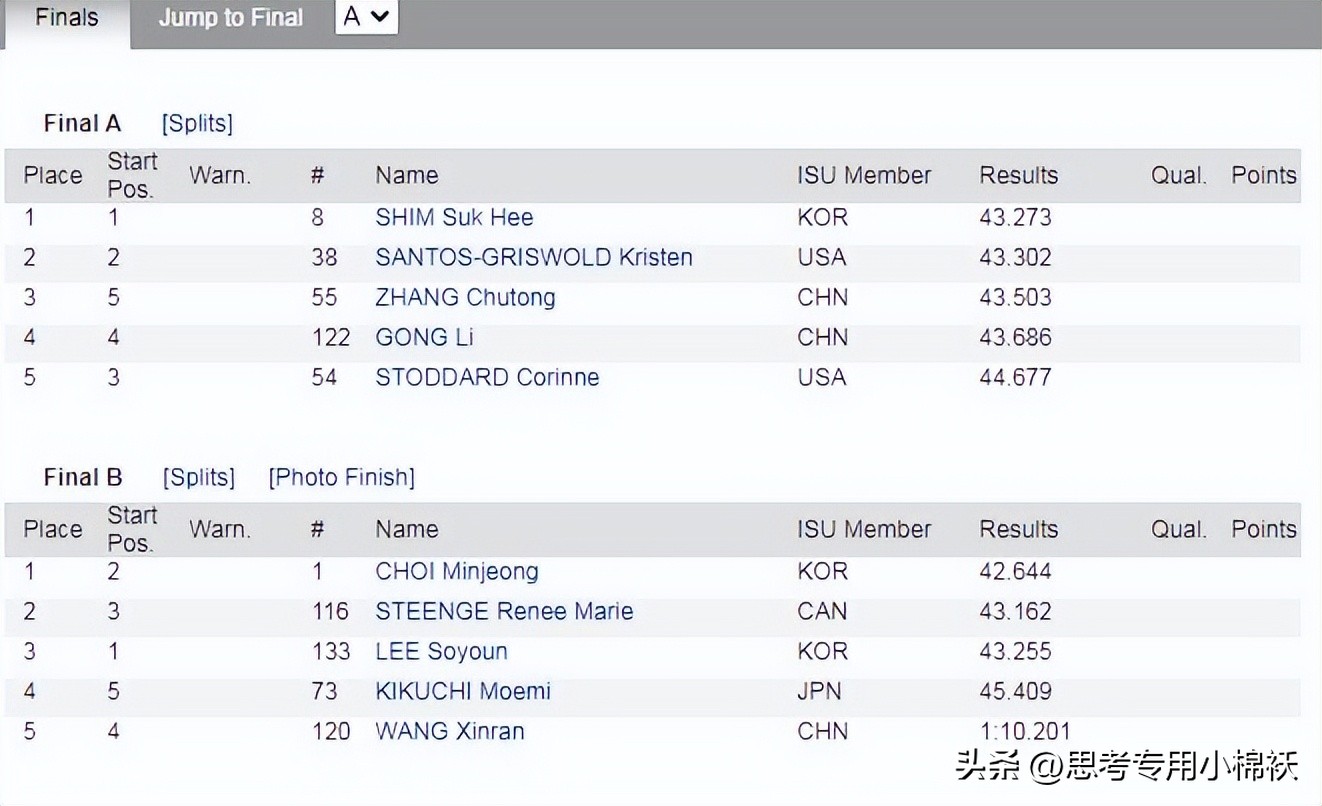Open Final A Splits link
This screenshot has width=1322, height=806.
click(x=197, y=123)
